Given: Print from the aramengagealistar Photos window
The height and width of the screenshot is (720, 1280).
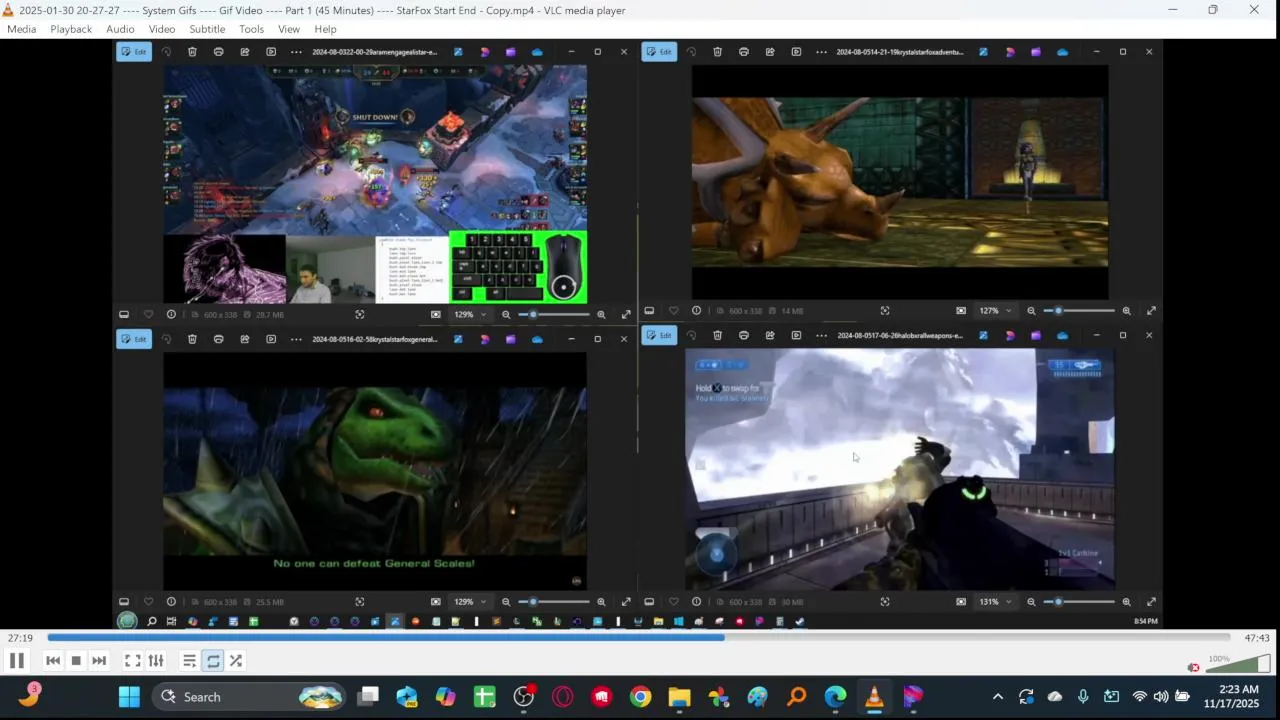Looking at the screenshot, I should pyautogui.click(x=218, y=52).
